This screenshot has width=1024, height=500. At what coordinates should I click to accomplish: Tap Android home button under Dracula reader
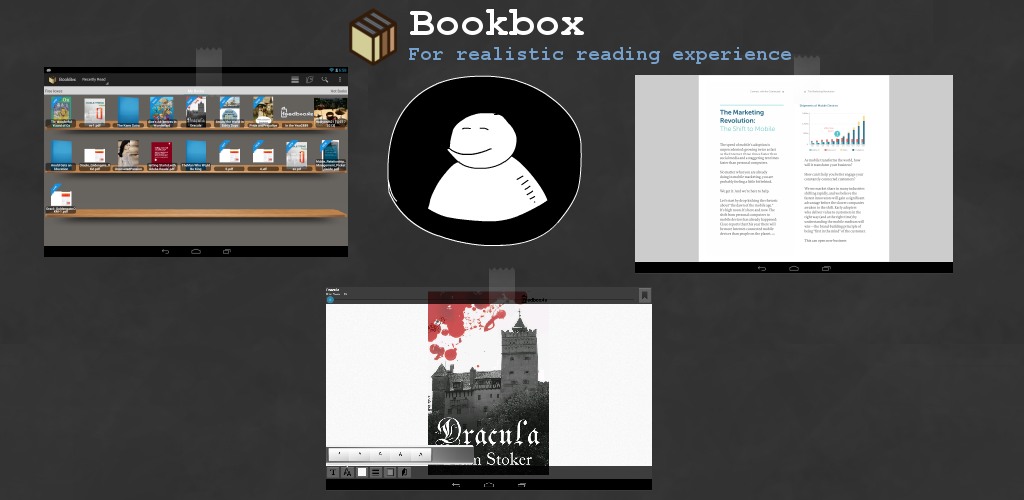[x=488, y=484]
